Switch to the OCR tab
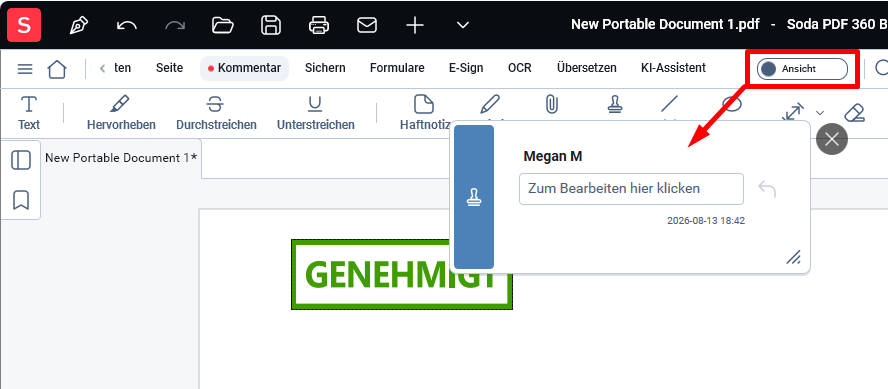Viewport: 888px width, 389px height. tap(520, 68)
